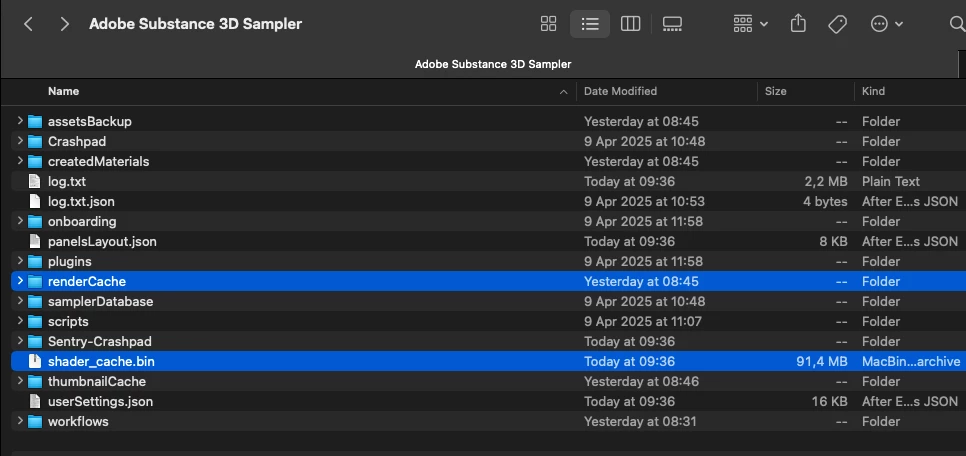Click the thumbnailCache folder icon
Image resolution: width=966 pixels, height=456 pixels.
click(35, 381)
